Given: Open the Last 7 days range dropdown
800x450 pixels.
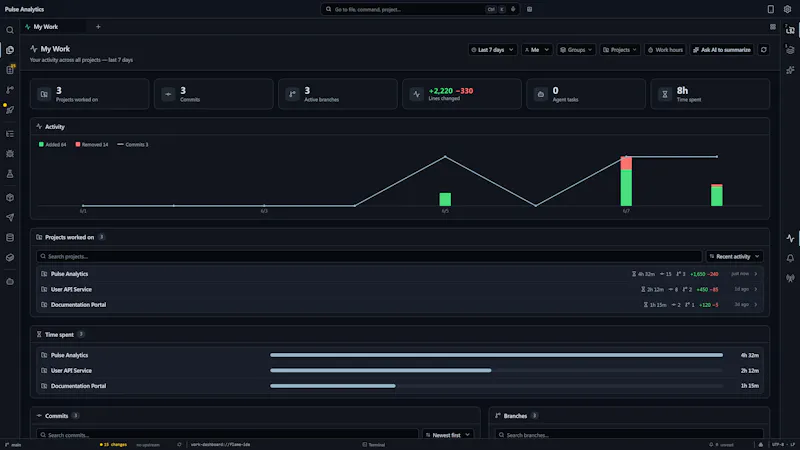Looking at the screenshot, I should click(492, 49).
